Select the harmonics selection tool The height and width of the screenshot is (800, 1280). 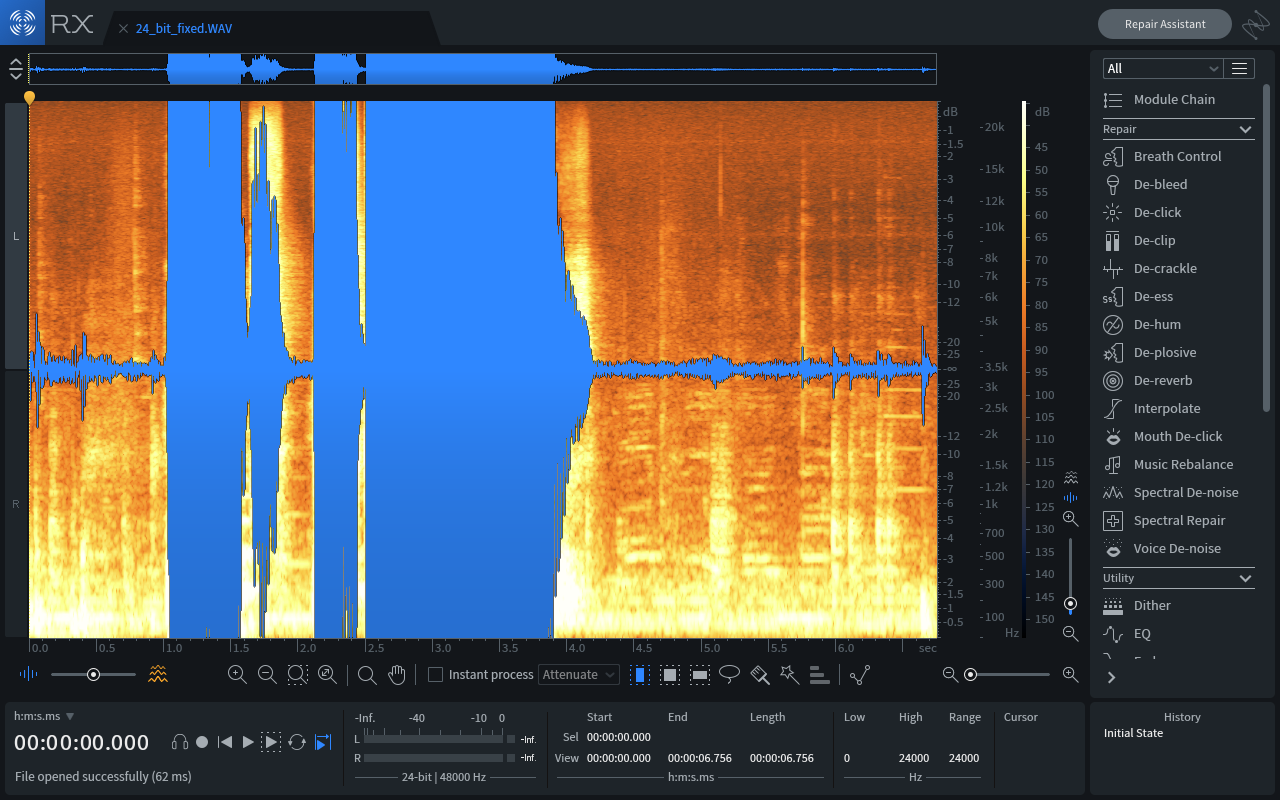click(820, 675)
